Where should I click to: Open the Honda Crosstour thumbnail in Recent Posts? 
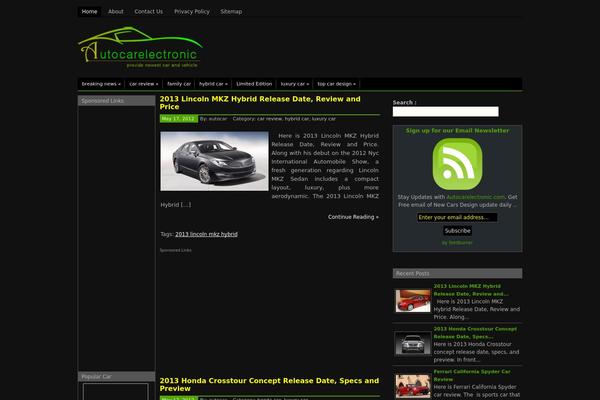click(x=412, y=342)
